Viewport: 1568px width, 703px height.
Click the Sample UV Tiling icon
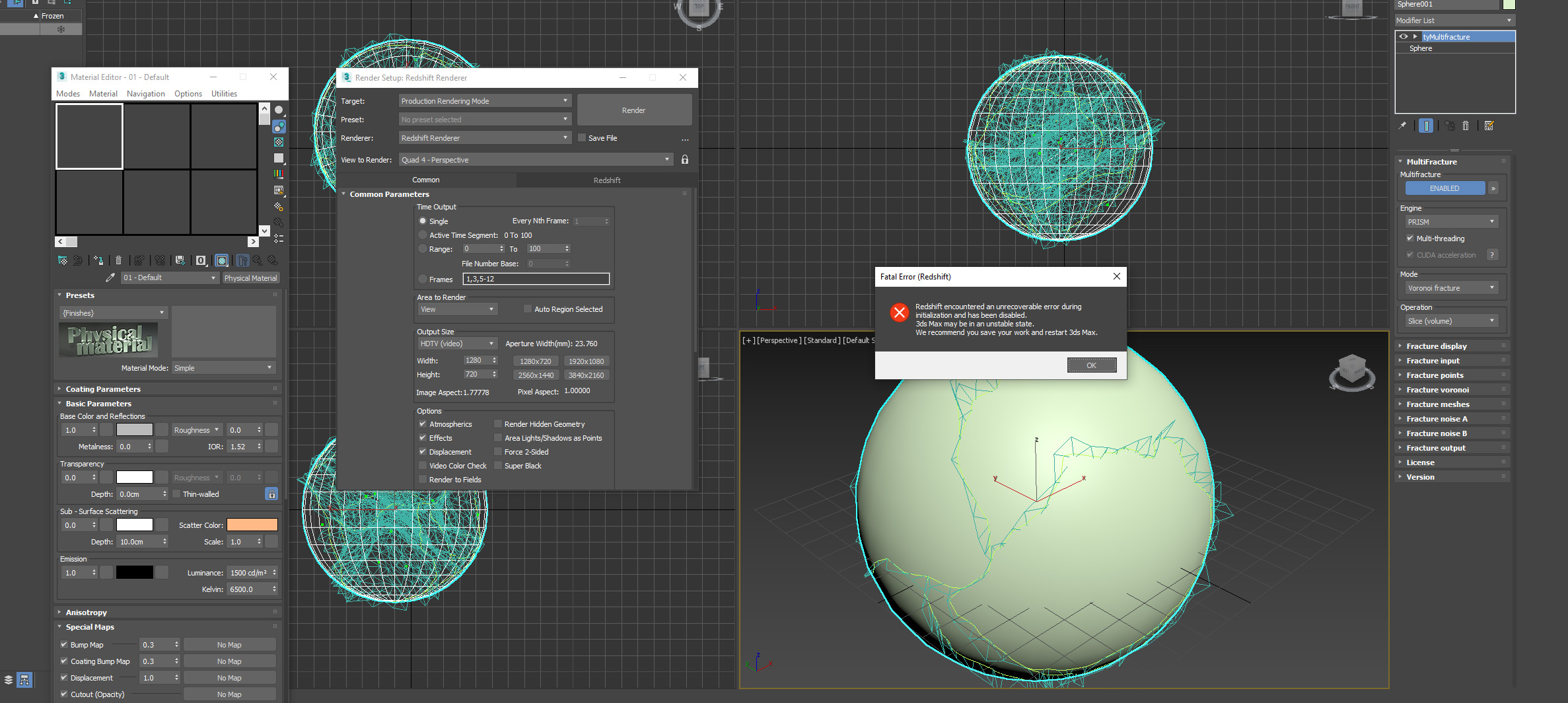click(279, 158)
